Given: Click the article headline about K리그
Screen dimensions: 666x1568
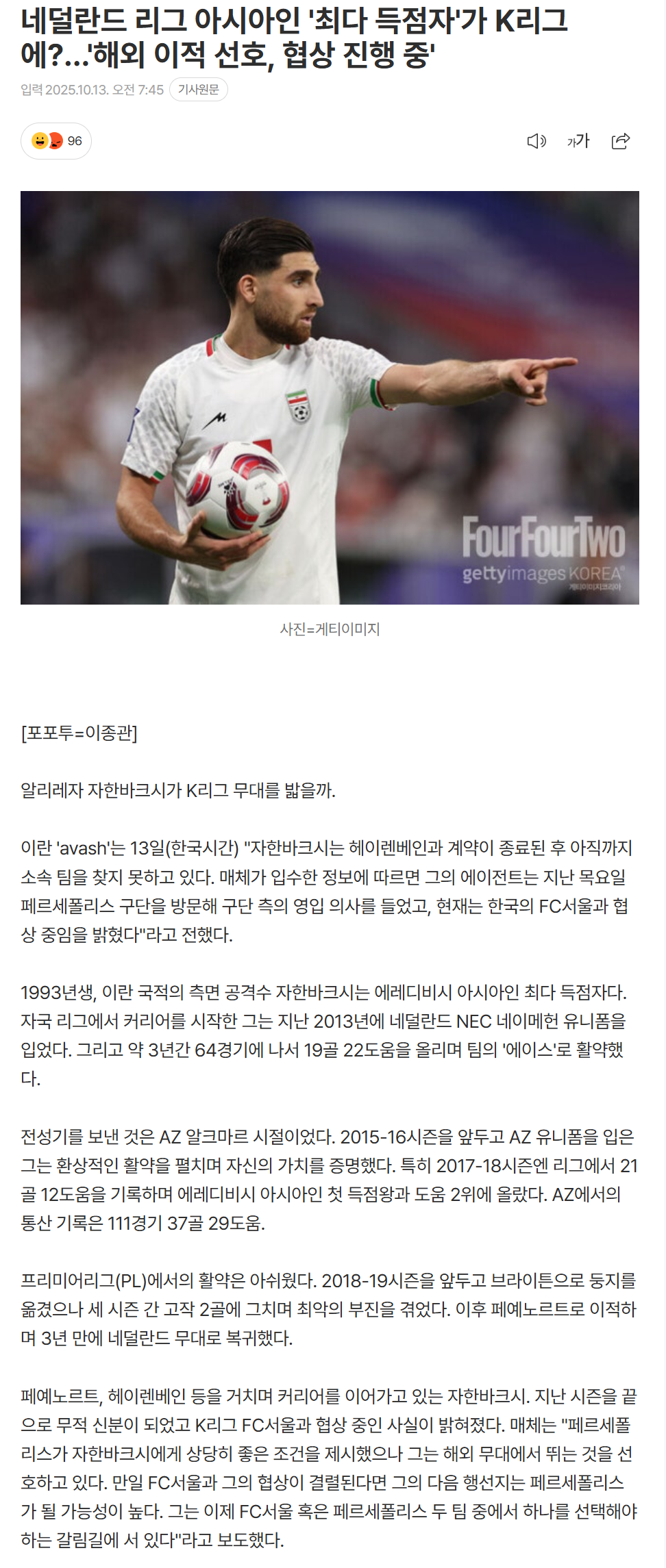Looking at the screenshot, I should point(294,38).
